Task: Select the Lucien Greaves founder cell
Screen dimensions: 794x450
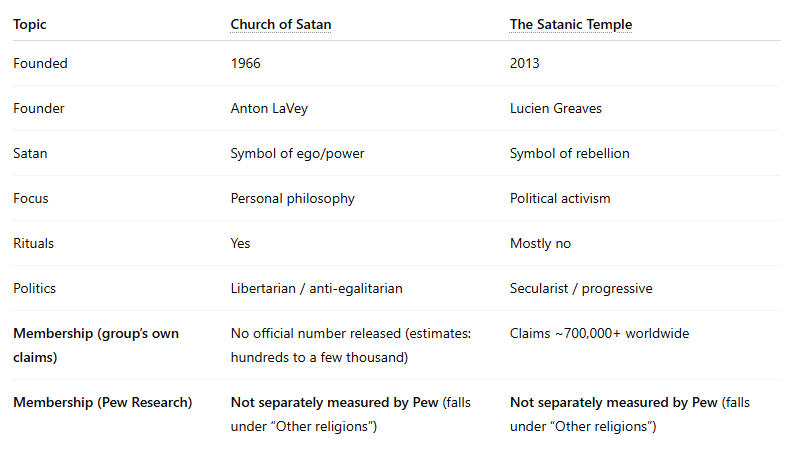Action: 558,108
